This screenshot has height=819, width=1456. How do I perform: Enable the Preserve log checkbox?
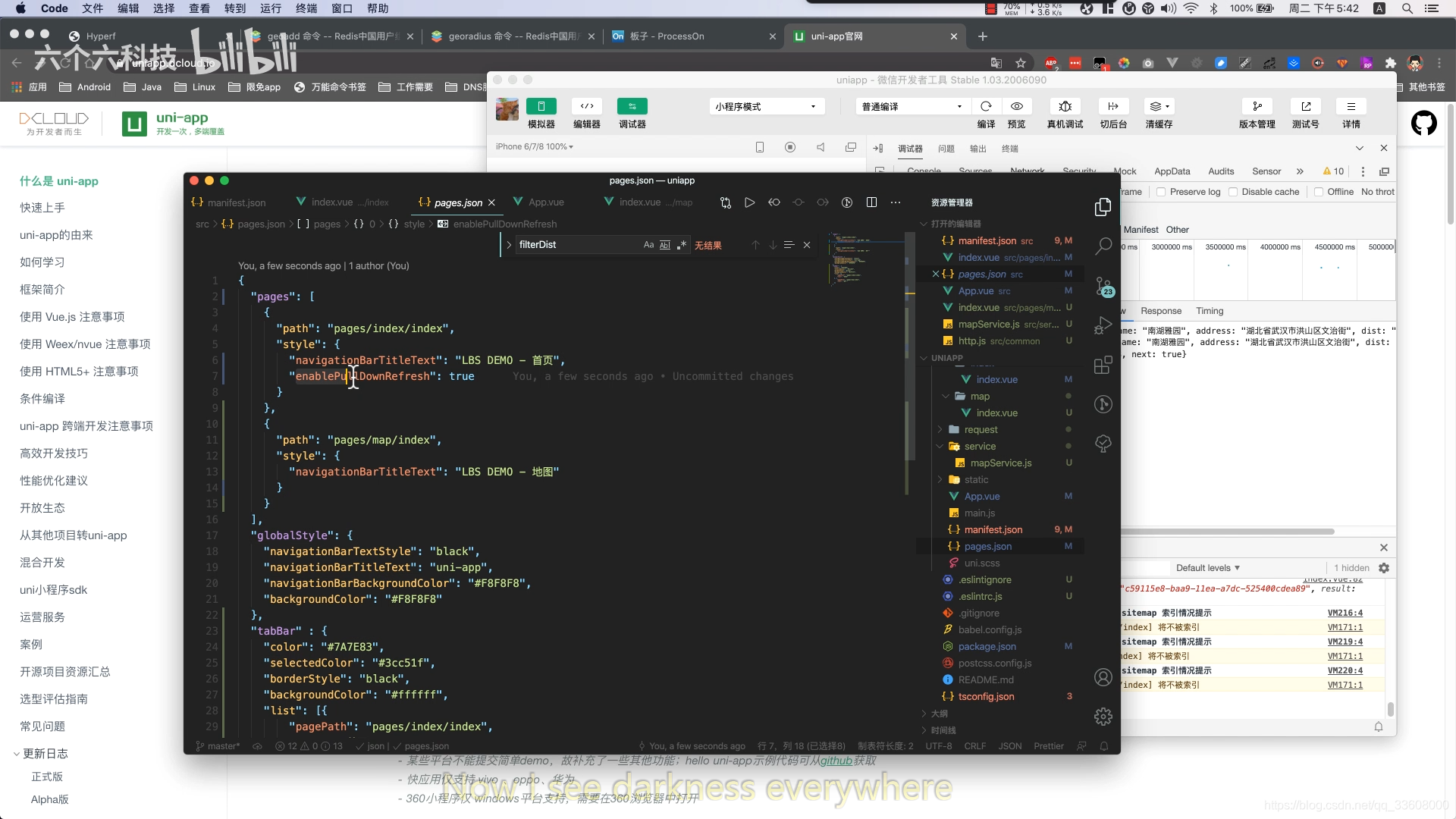(1161, 192)
